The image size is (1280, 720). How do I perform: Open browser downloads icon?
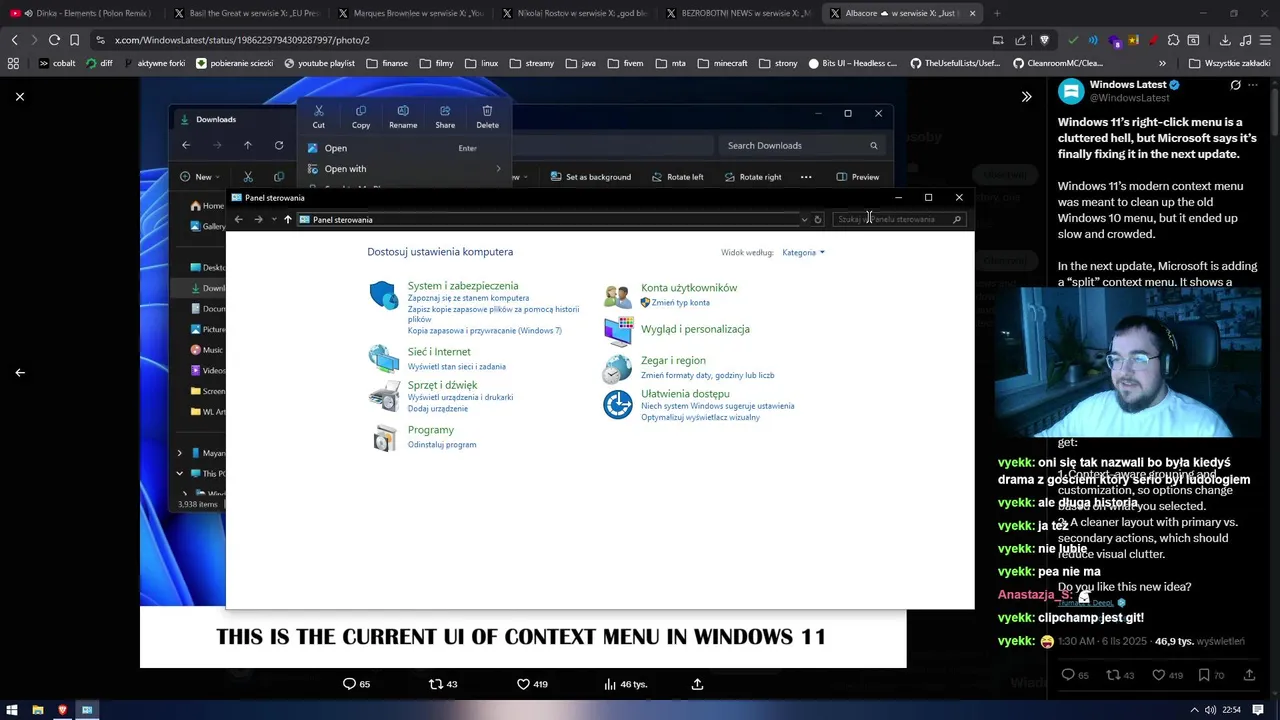1225,40
